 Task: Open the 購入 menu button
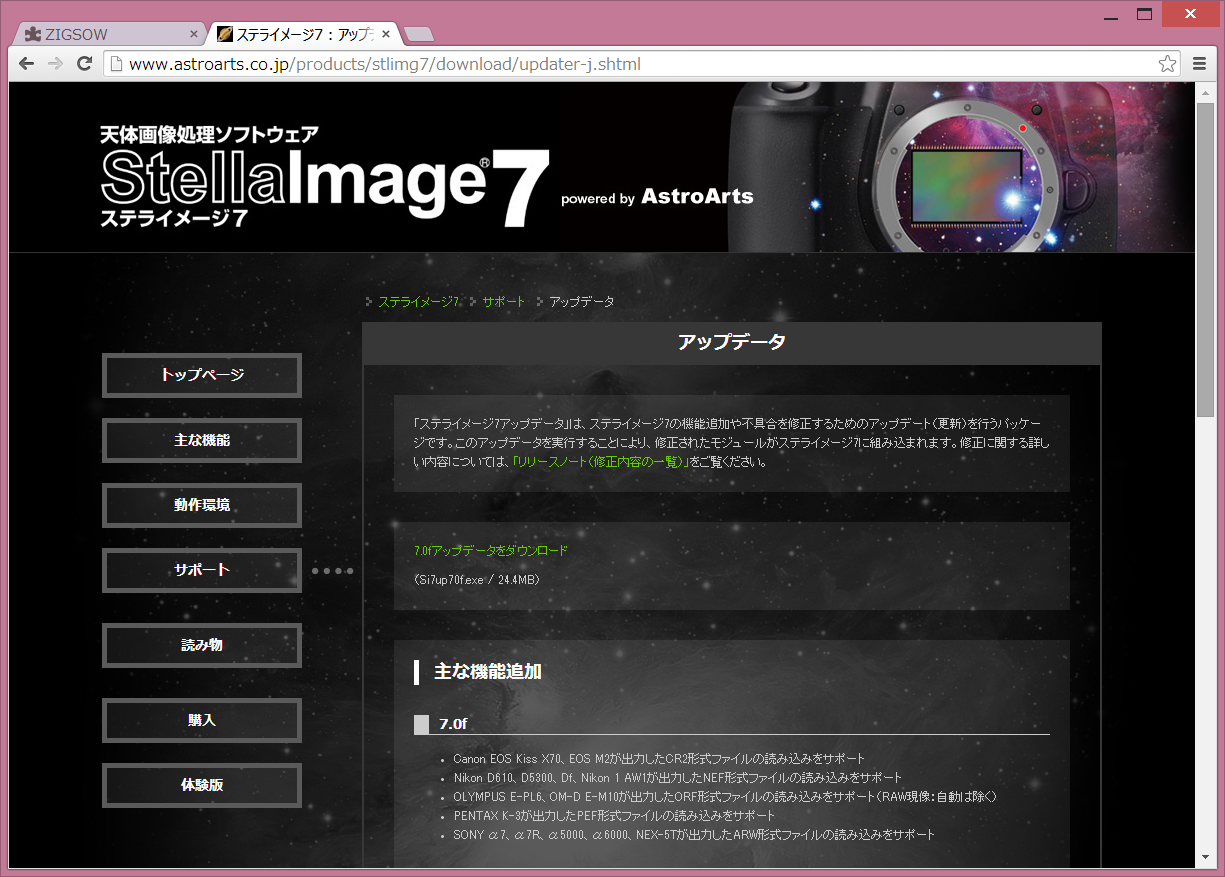point(202,720)
